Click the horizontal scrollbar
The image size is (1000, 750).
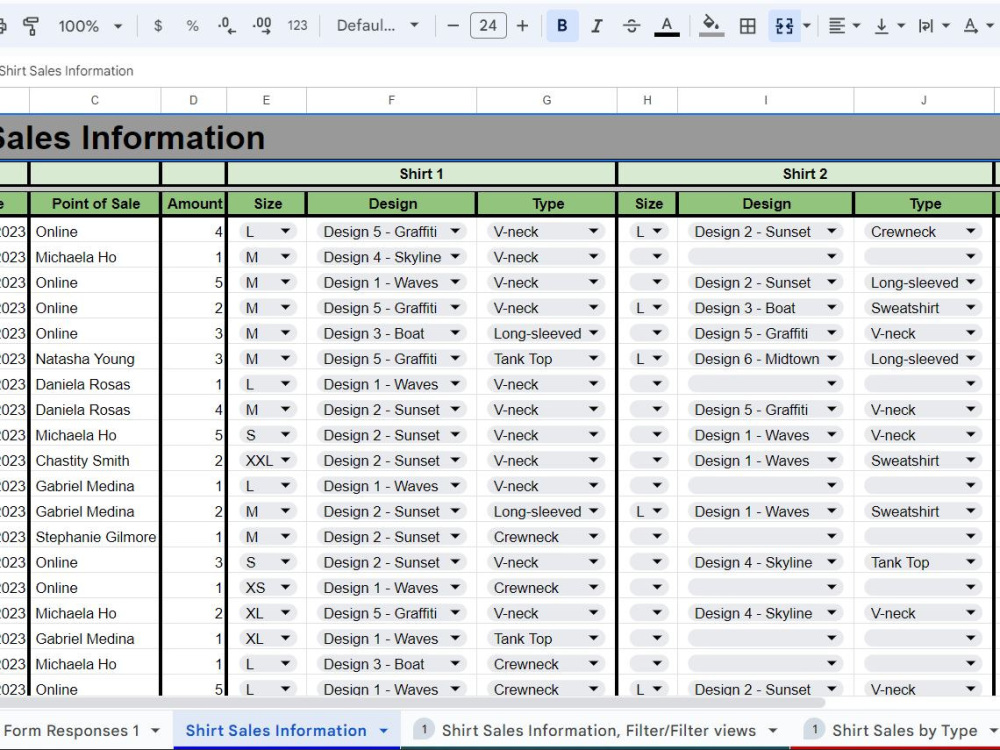(x=412, y=702)
